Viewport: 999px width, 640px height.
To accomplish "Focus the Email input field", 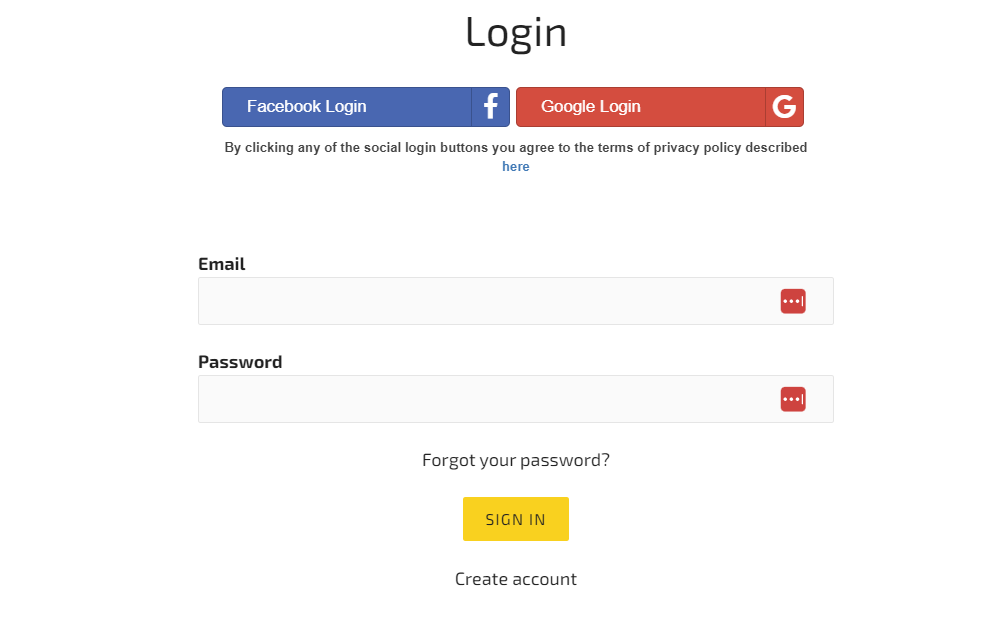I will tap(480, 301).
